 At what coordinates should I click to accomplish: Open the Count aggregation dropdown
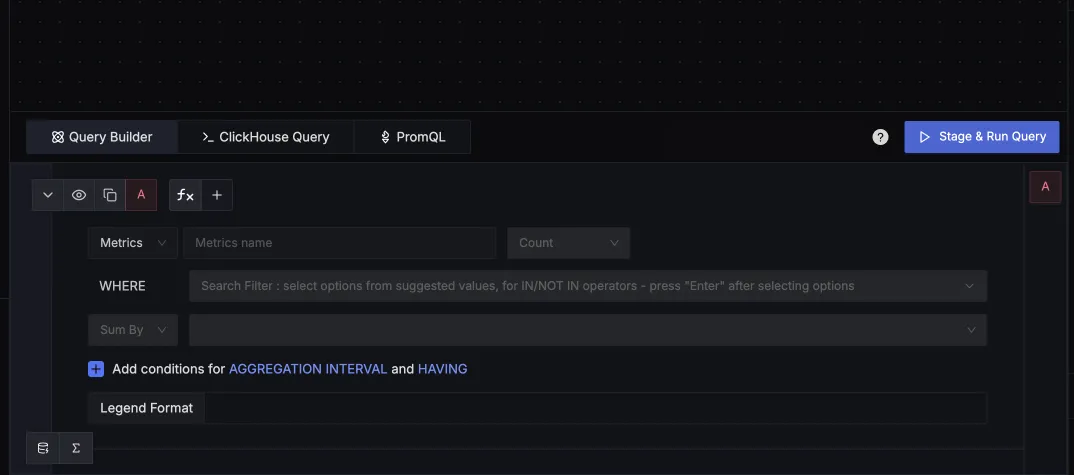coord(568,243)
